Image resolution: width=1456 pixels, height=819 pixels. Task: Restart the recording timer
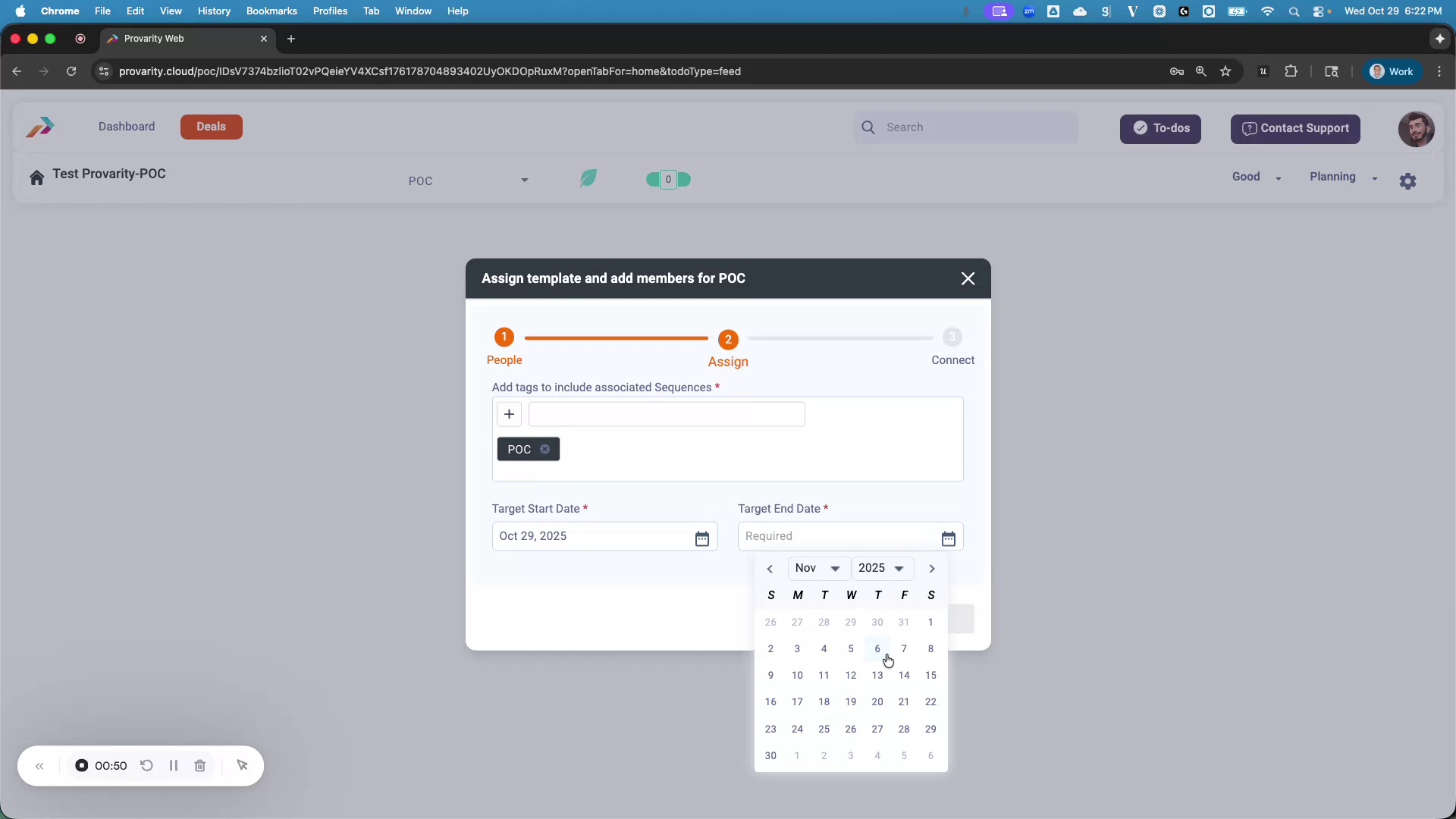(147, 765)
